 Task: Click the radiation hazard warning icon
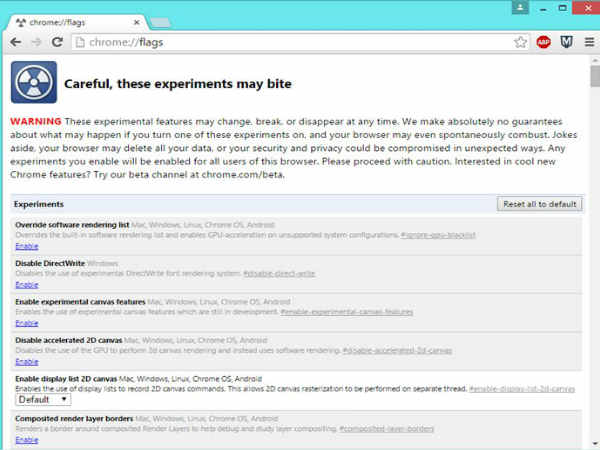34,82
